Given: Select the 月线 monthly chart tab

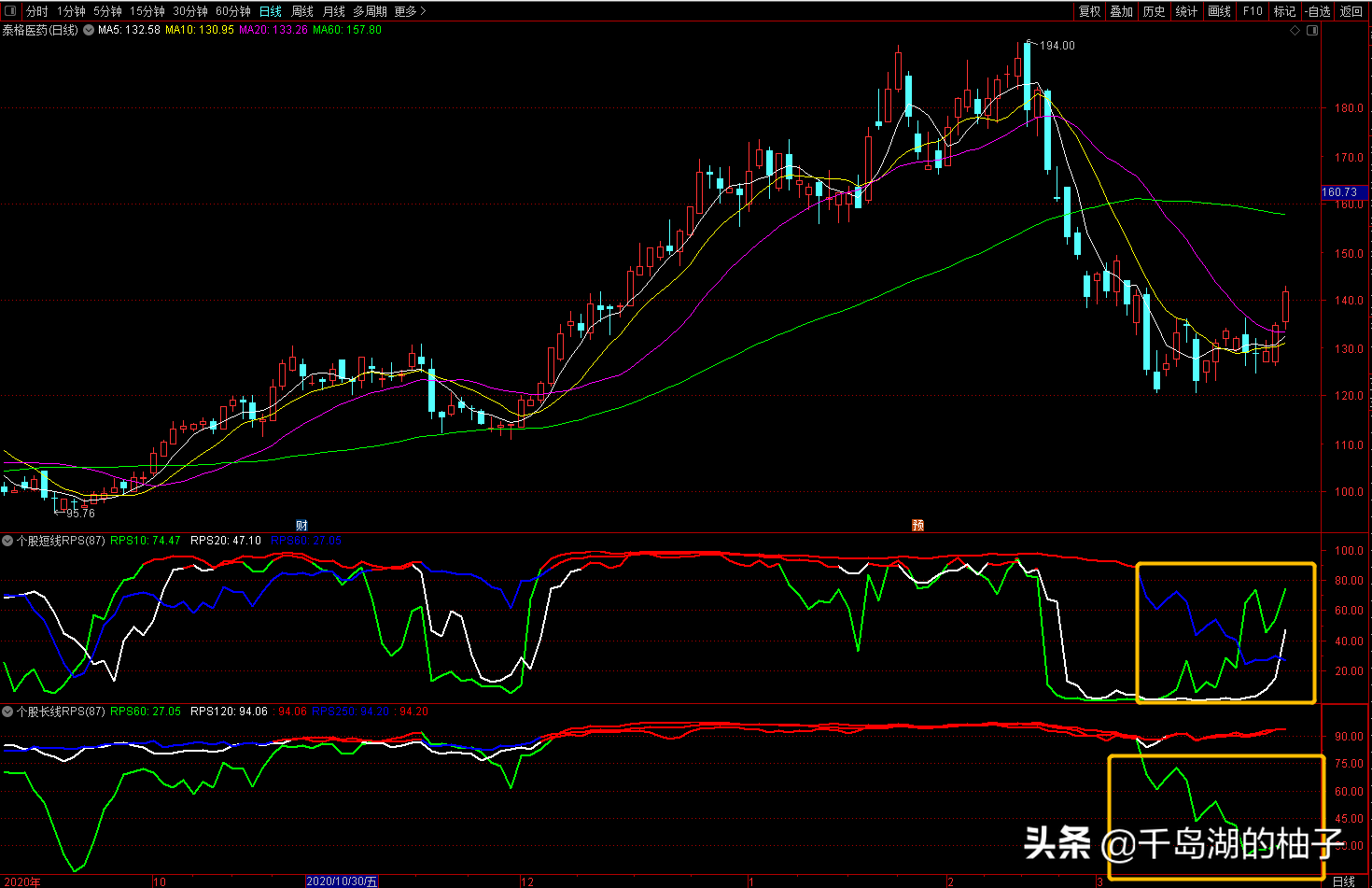Looking at the screenshot, I should pyautogui.click(x=334, y=11).
